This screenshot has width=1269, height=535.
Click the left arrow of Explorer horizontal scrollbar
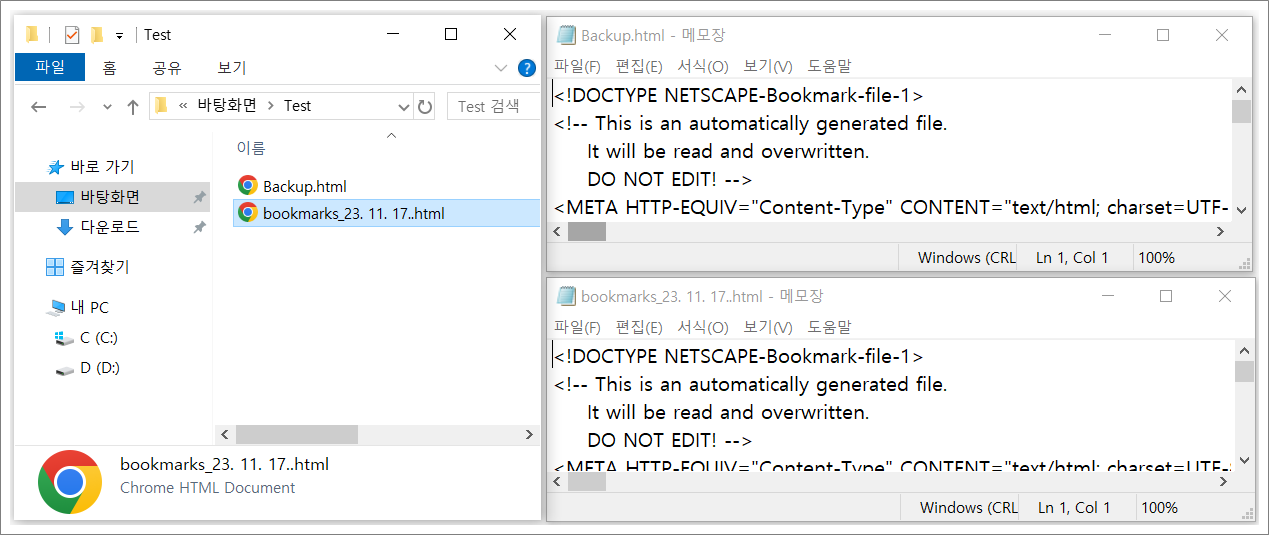pyautogui.click(x=225, y=435)
